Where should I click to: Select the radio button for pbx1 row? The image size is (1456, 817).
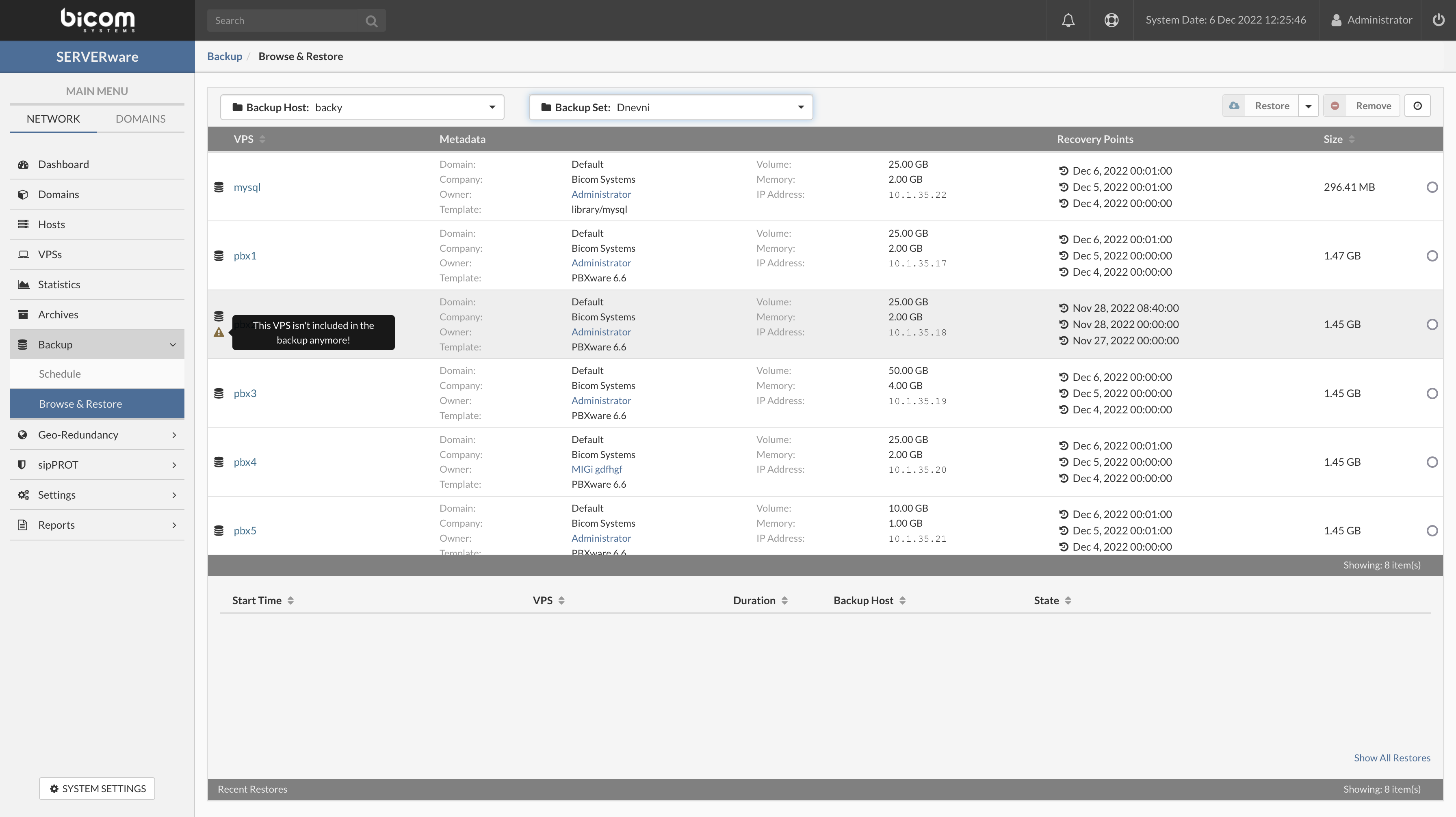click(x=1432, y=256)
